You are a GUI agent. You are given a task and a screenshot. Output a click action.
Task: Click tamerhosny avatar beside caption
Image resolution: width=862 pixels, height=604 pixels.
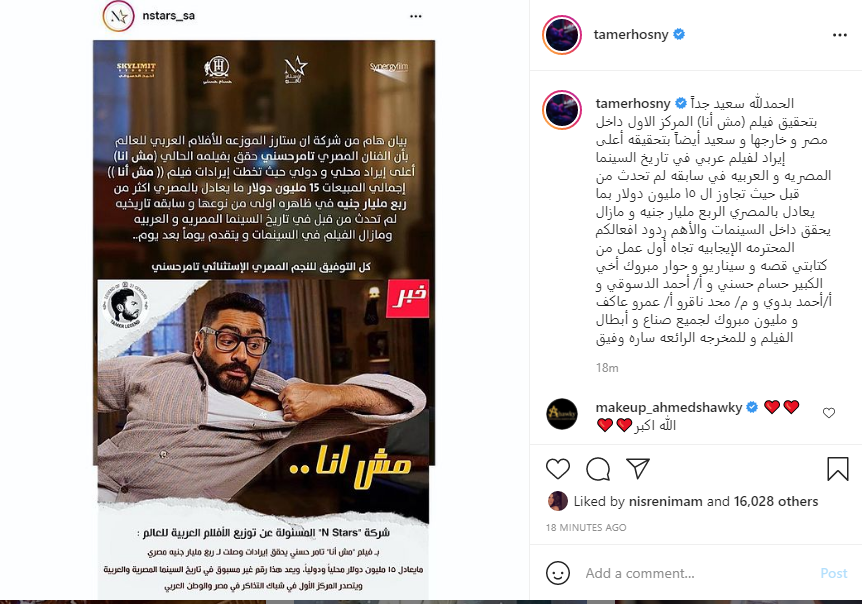pos(562,110)
